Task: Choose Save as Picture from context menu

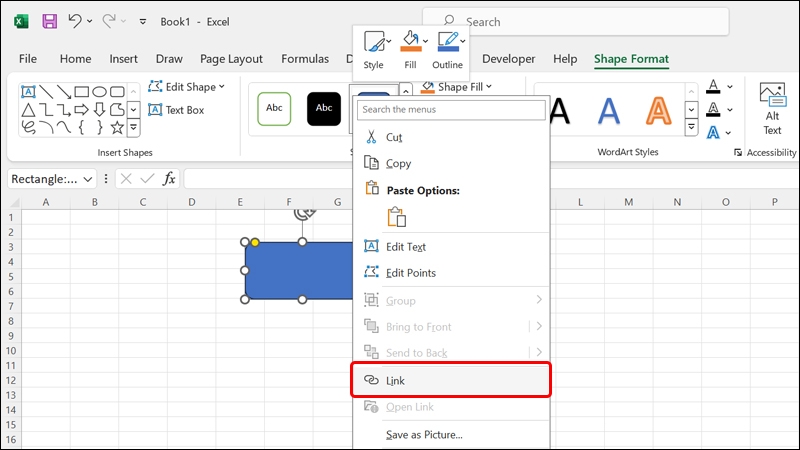Action: point(452,435)
